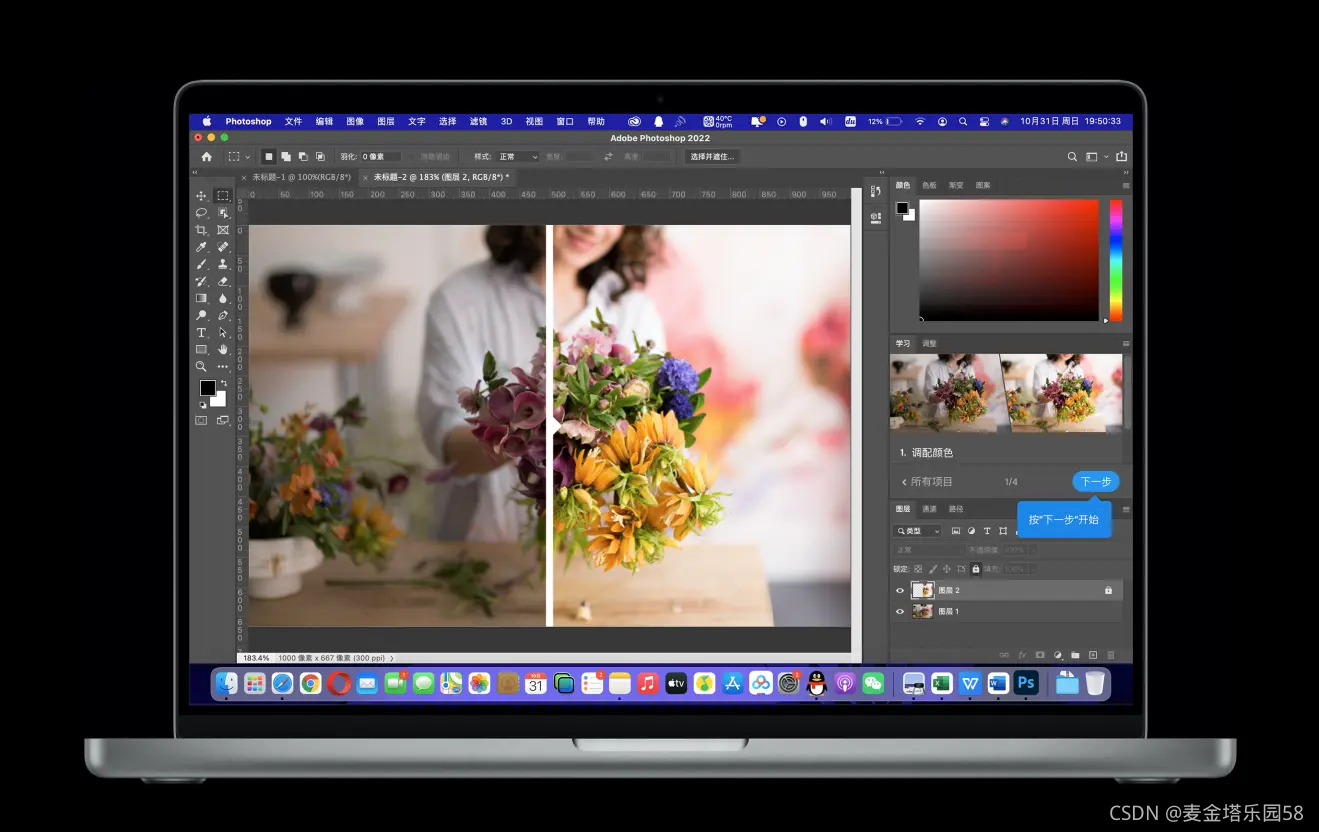Switch to the 色板 tab
This screenshot has width=1319, height=832.
tap(929, 185)
